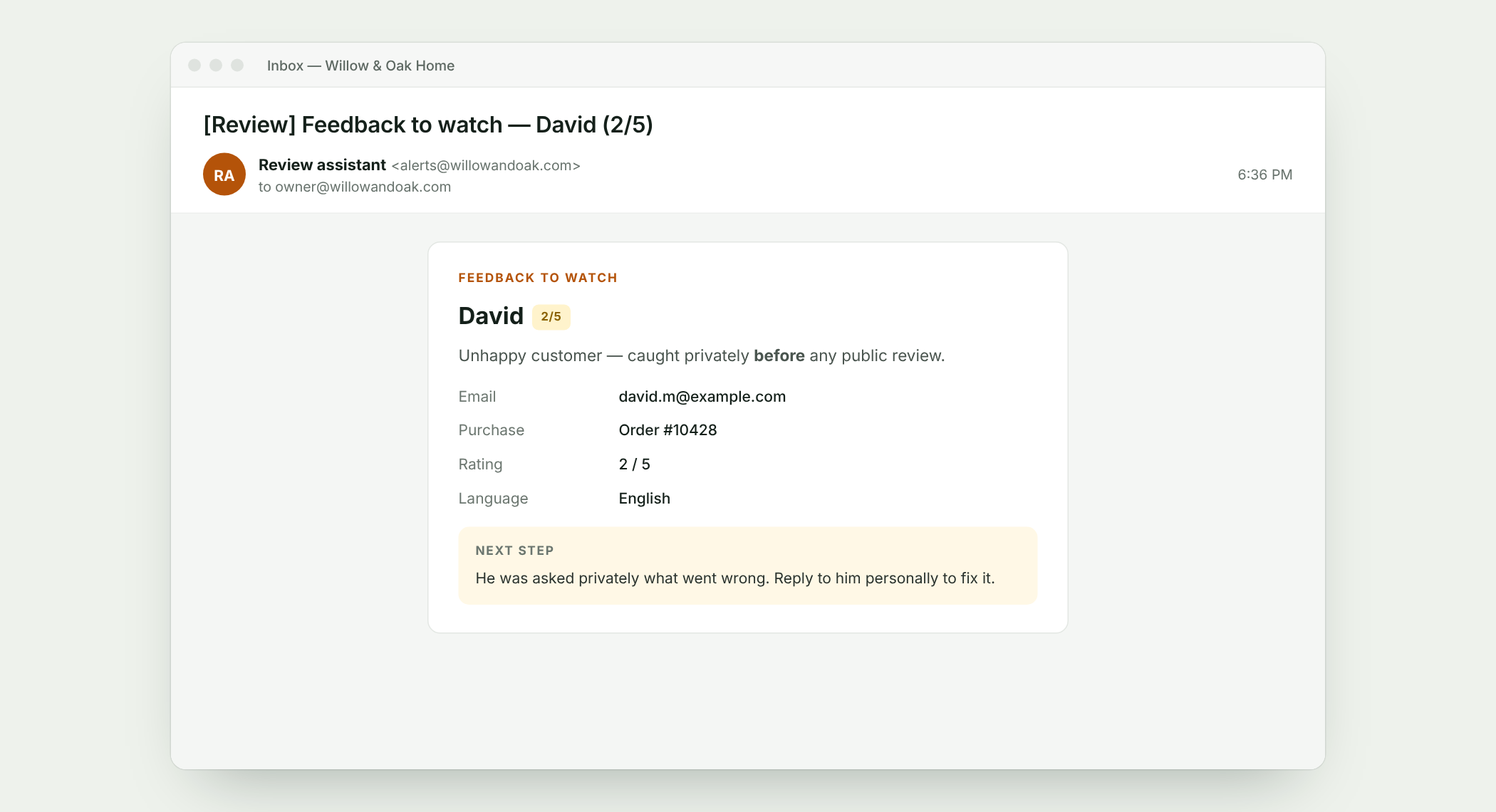Open the david.m@example.com email address

702,397
